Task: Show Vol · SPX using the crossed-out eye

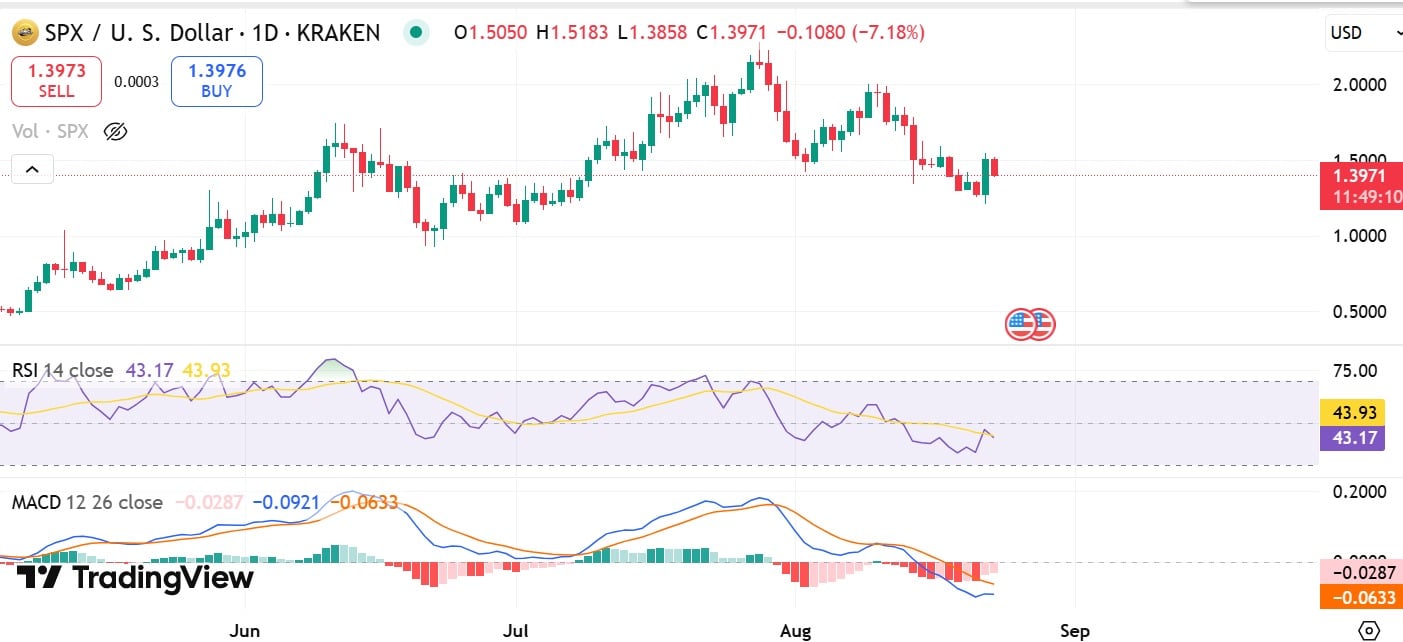Action: pos(115,131)
